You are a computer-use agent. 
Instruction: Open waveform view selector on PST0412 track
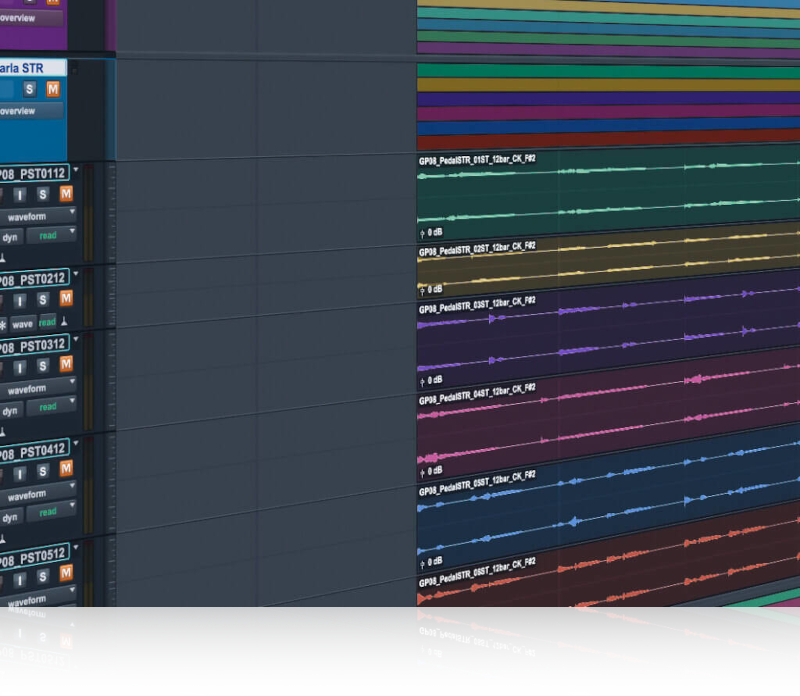pyautogui.click(x=38, y=493)
